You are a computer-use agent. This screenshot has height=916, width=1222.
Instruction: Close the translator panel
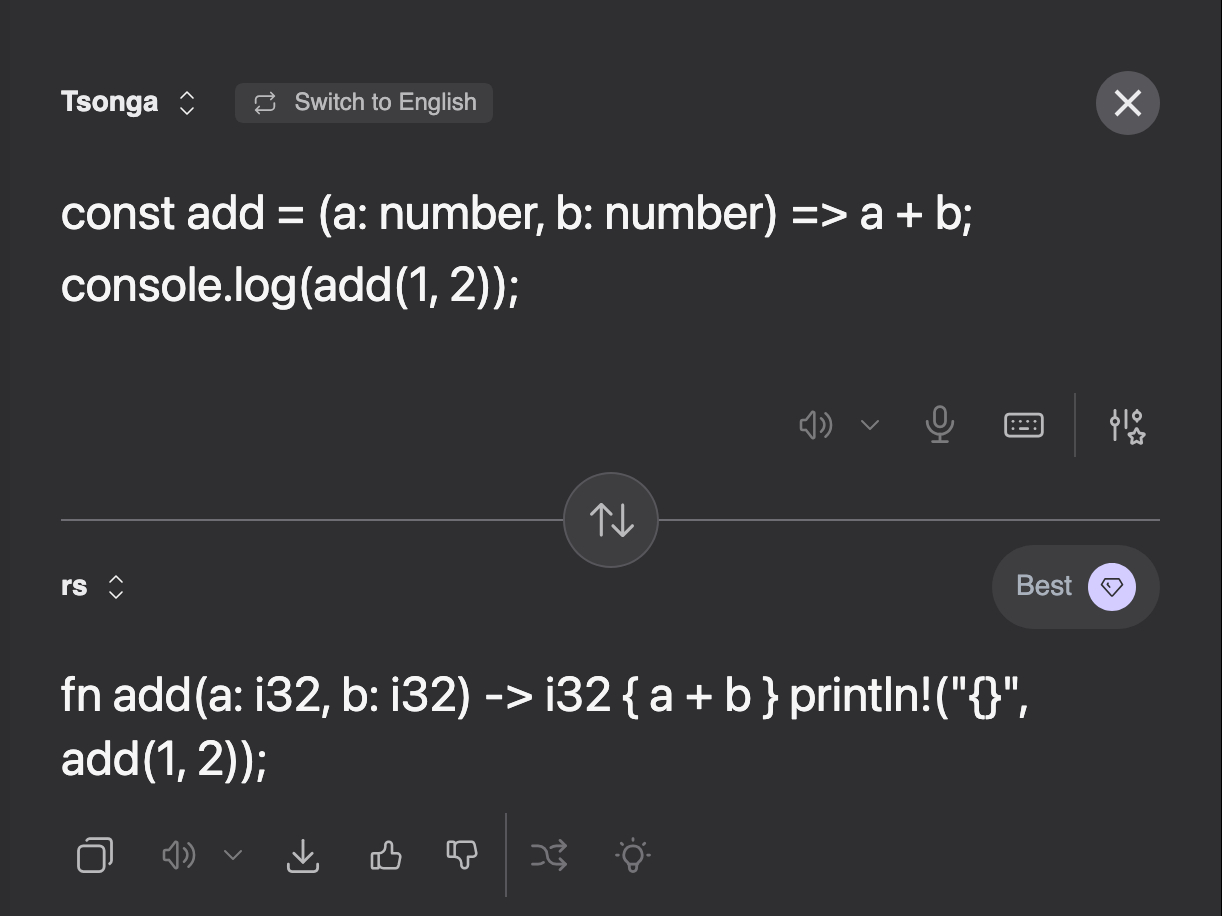coord(1127,102)
